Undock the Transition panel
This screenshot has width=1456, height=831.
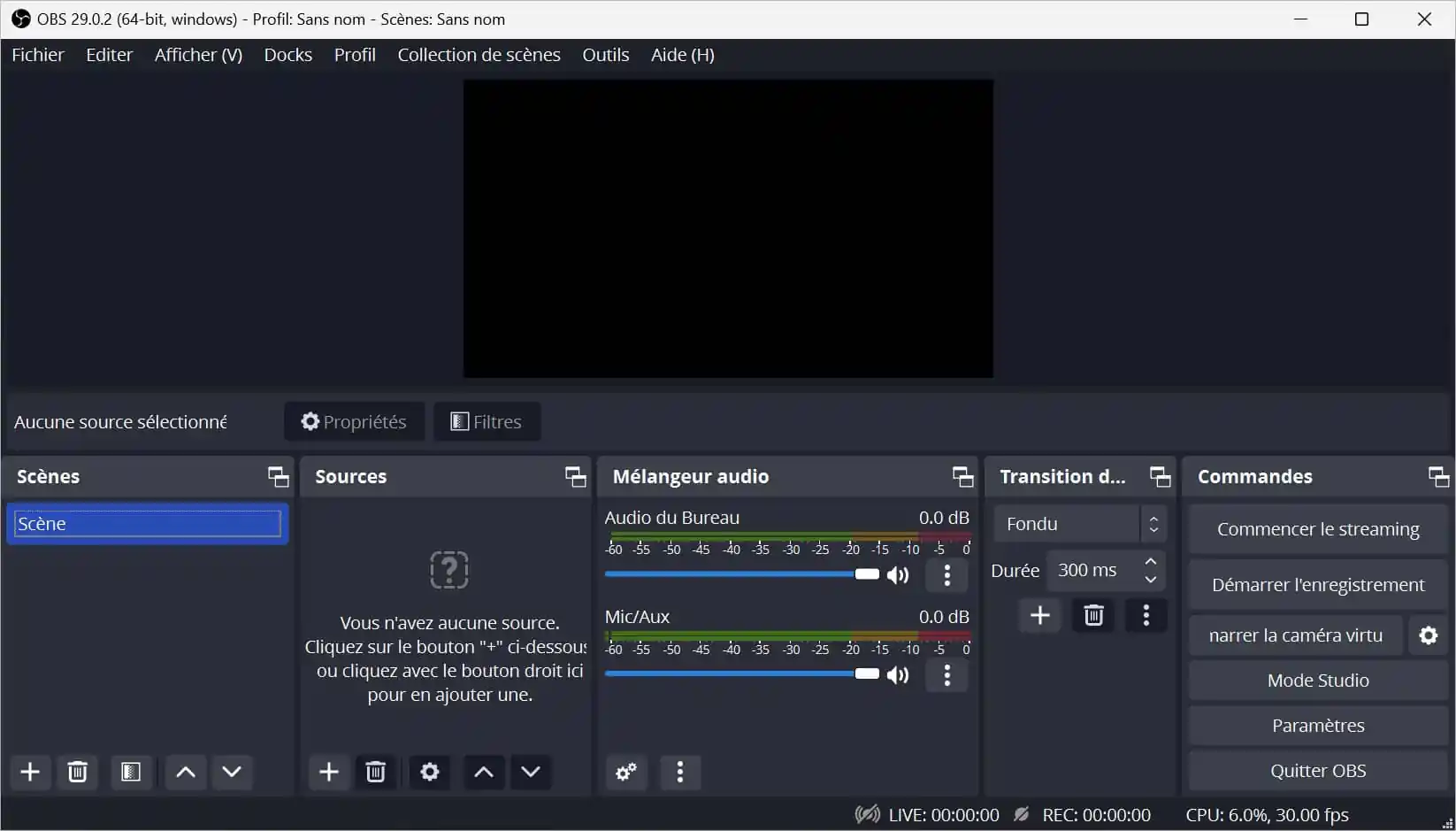[x=1161, y=477]
